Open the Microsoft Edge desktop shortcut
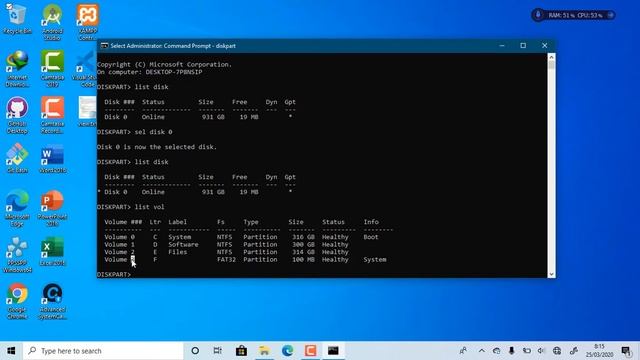This screenshot has height=360, width=640. [17, 208]
